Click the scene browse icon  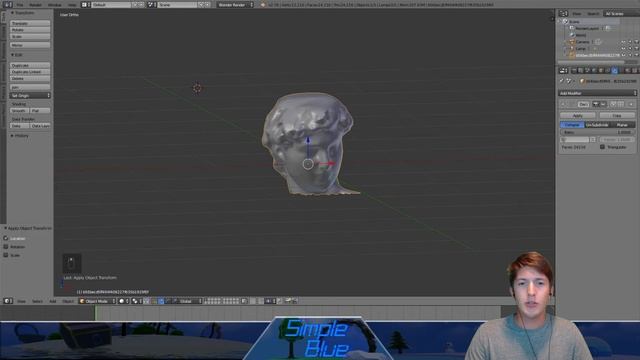151,5
